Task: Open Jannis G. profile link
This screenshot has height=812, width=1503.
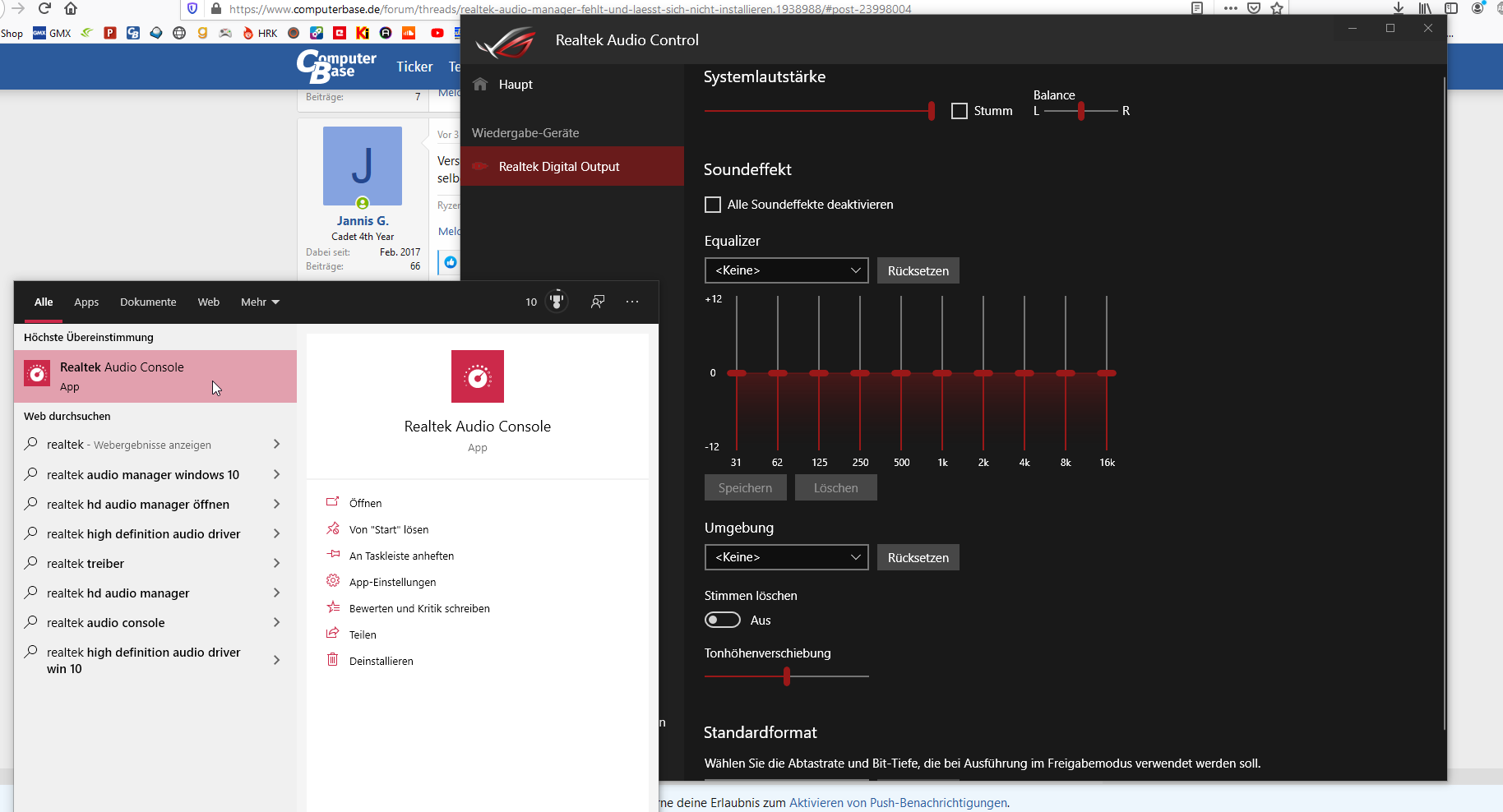Action: [363, 221]
